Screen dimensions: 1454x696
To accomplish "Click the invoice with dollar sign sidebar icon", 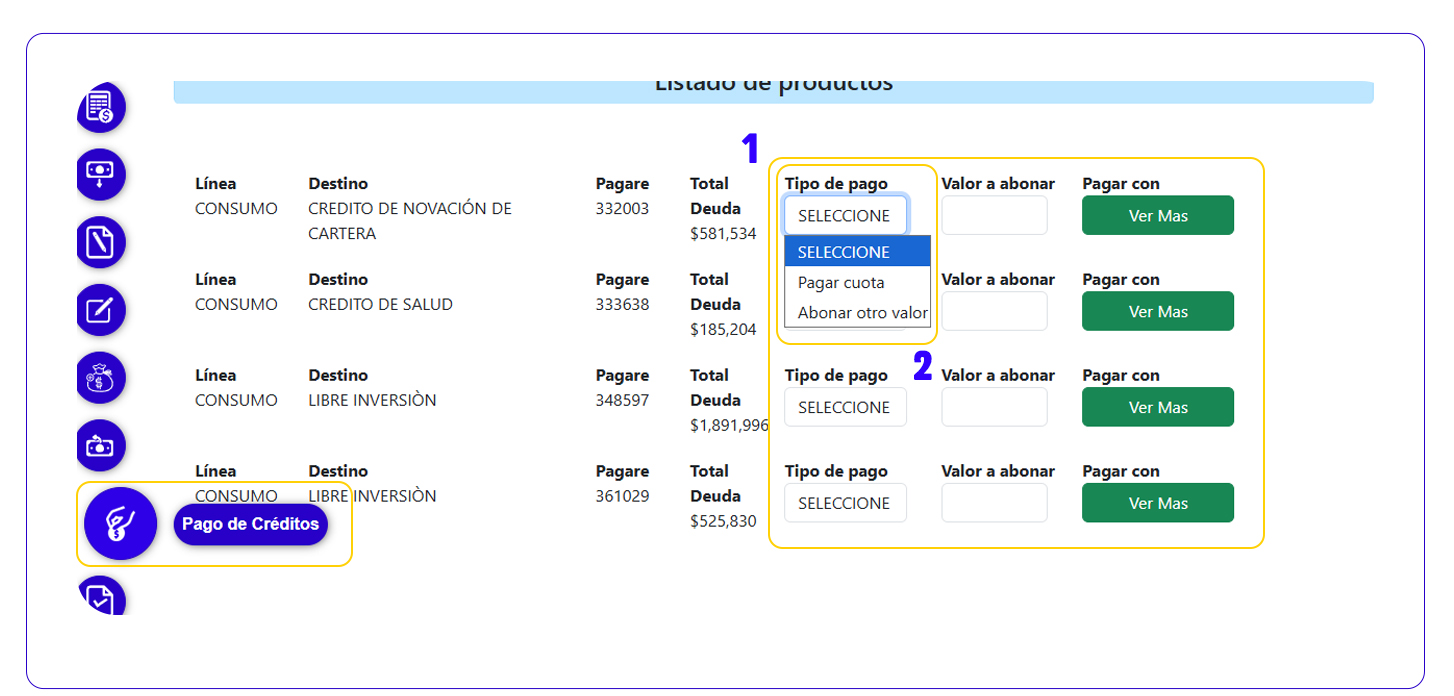I will tap(101, 107).
